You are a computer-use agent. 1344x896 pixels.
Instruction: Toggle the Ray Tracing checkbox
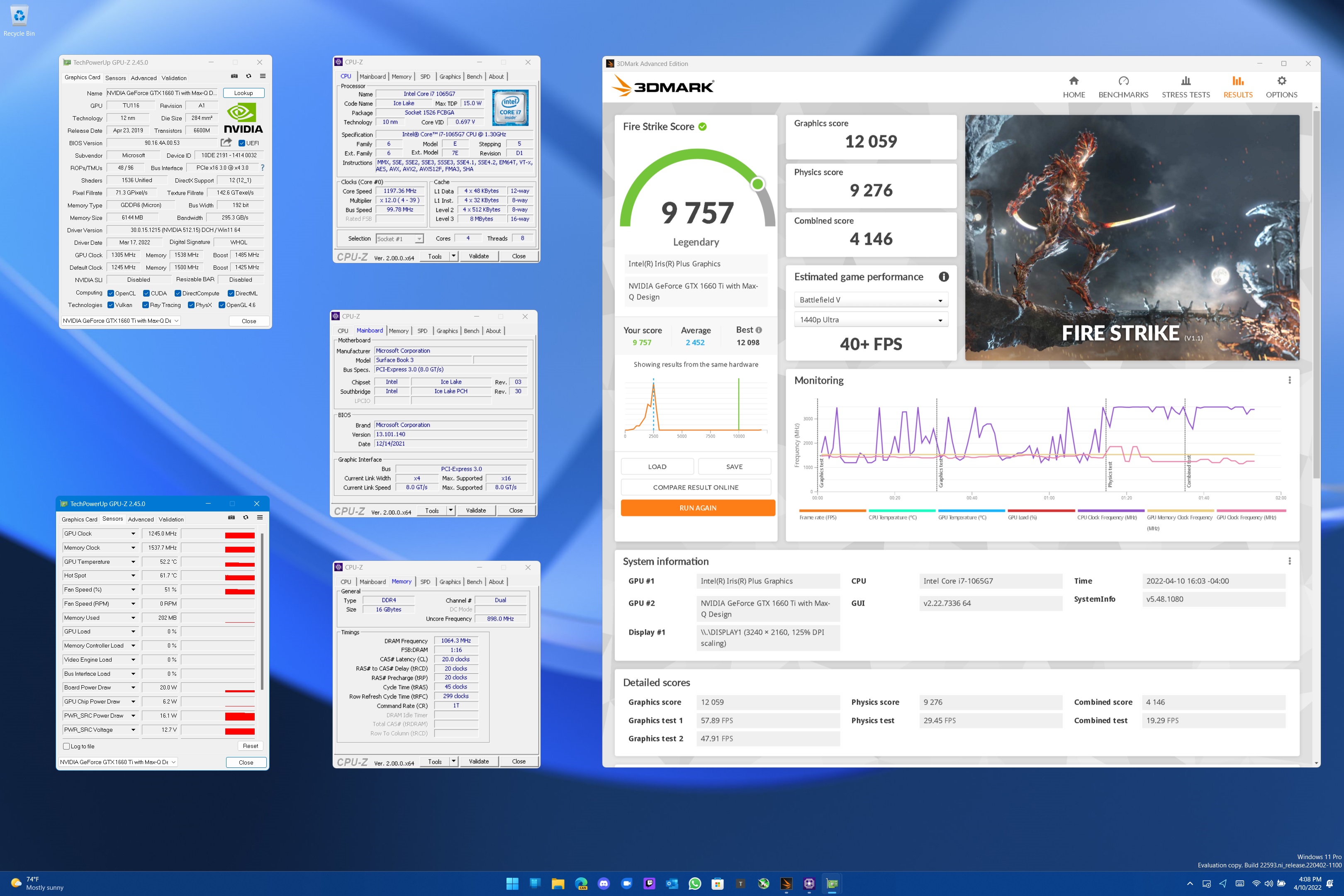point(146,305)
